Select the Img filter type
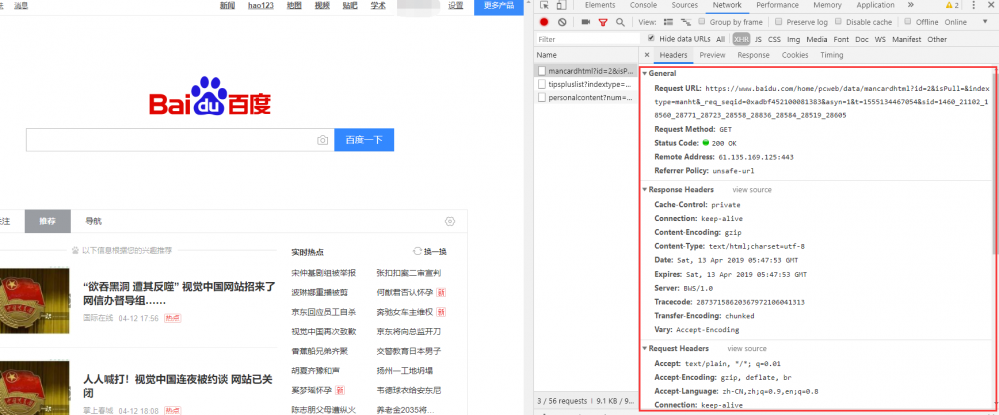This screenshot has height=415, width=999. [793, 39]
